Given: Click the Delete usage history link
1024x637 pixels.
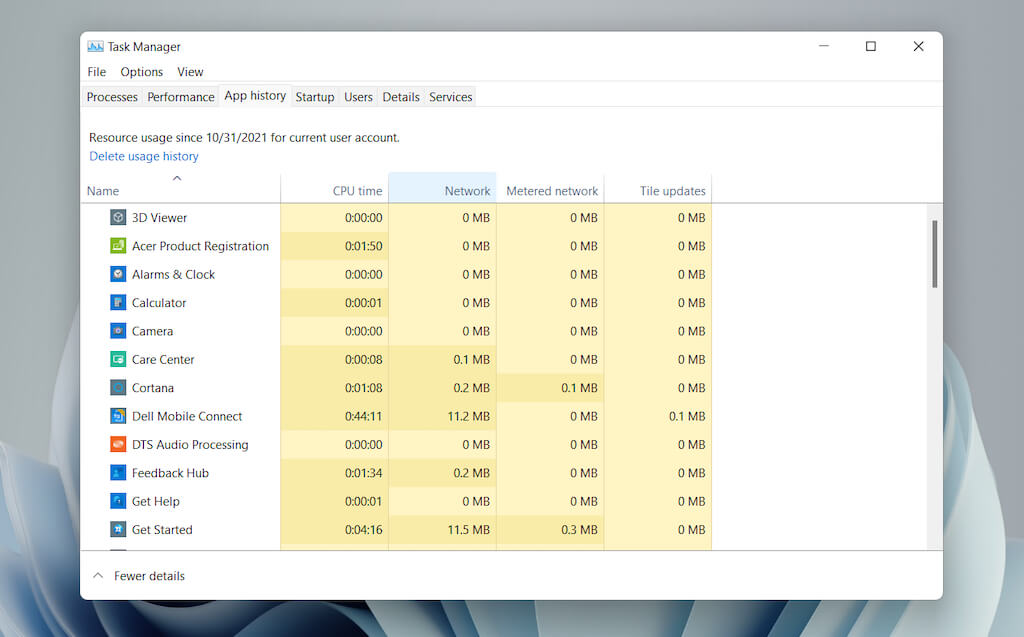Looking at the screenshot, I should click(144, 156).
